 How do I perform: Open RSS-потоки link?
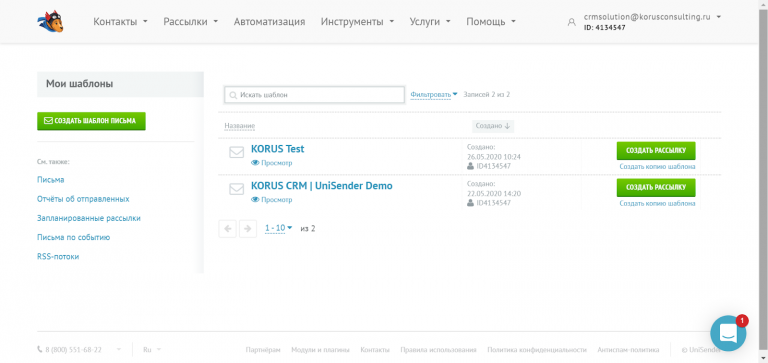tap(58, 256)
